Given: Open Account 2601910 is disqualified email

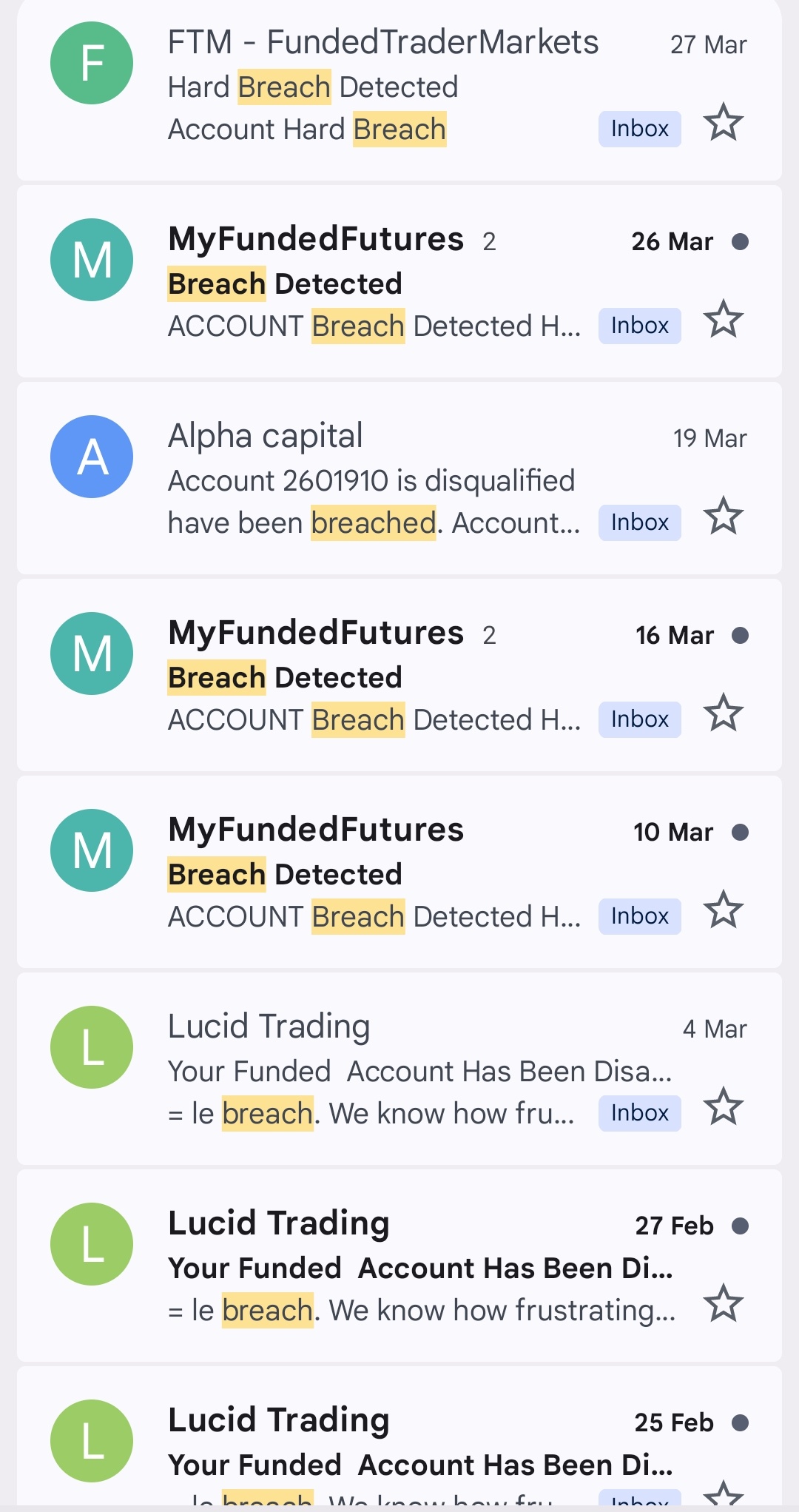Looking at the screenshot, I should point(371,481).
